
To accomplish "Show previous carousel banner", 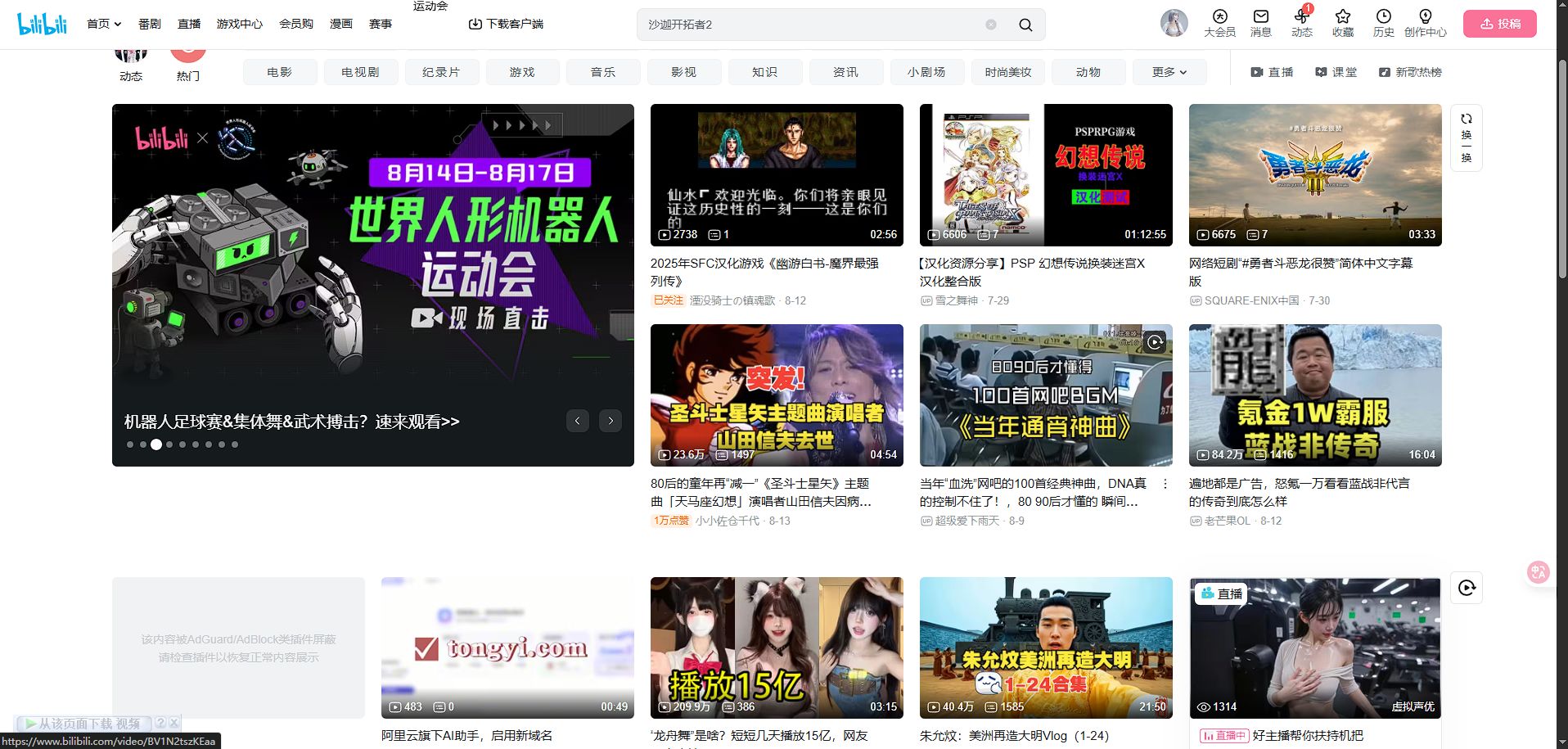I will [577, 421].
